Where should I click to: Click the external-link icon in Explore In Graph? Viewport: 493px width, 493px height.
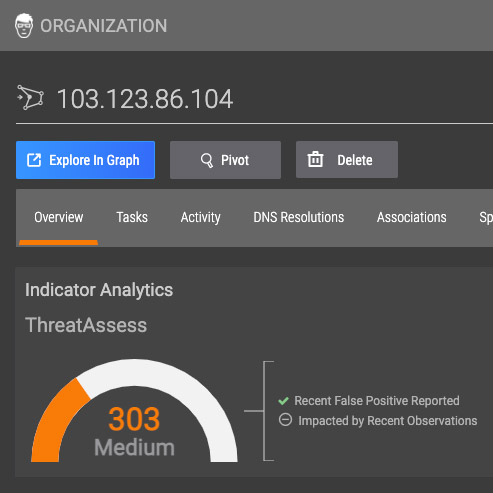[x=34, y=160]
